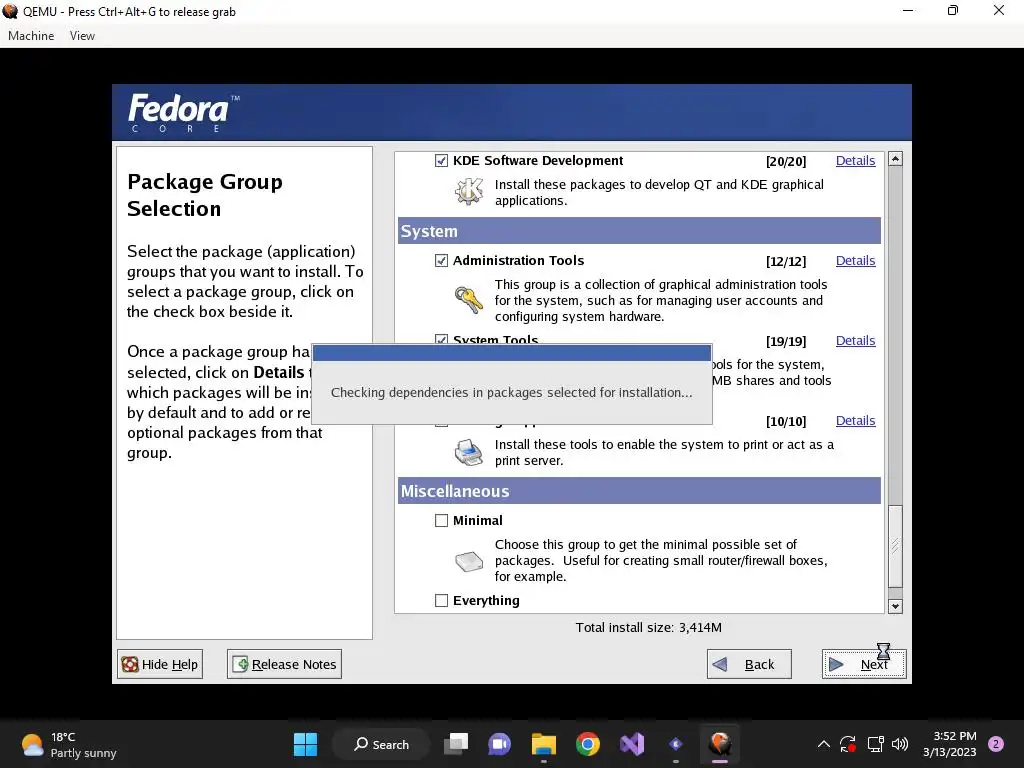Uncheck KDE Software Development group
Image resolution: width=1024 pixels, height=768 pixels.
click(x=441, y=161)
